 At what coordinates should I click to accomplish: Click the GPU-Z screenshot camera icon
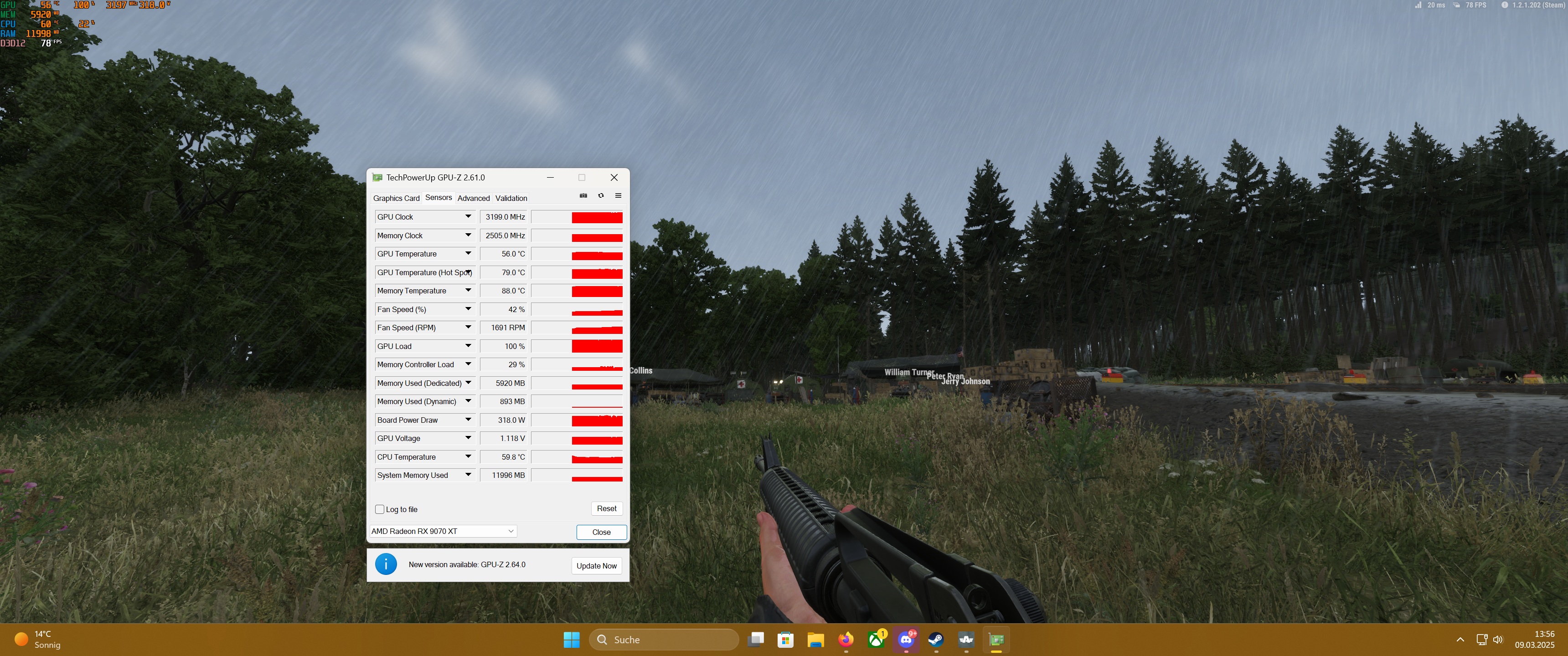tap(583, 195)
